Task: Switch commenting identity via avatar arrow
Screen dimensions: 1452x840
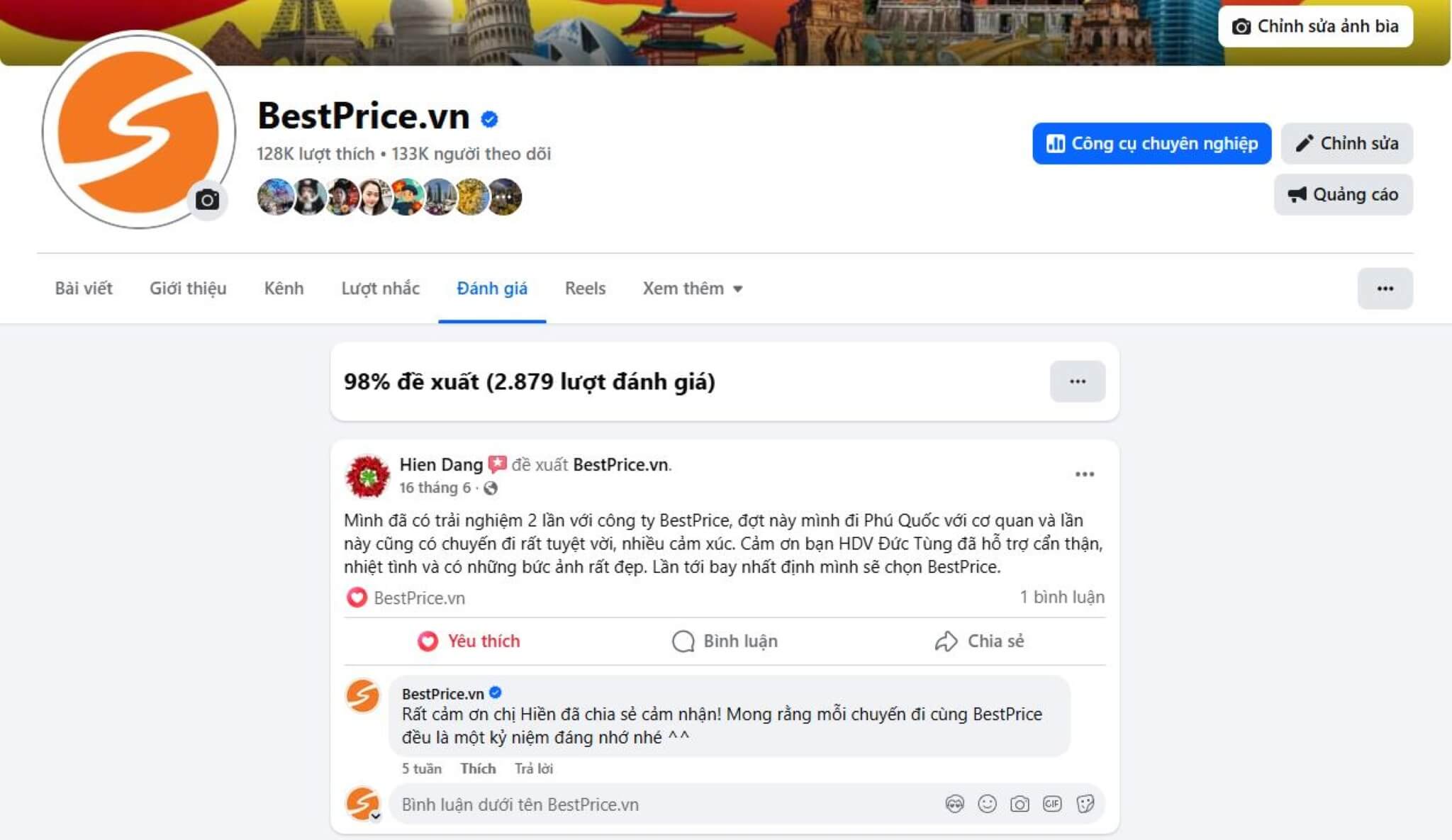Action: click(x=376, y=816)
